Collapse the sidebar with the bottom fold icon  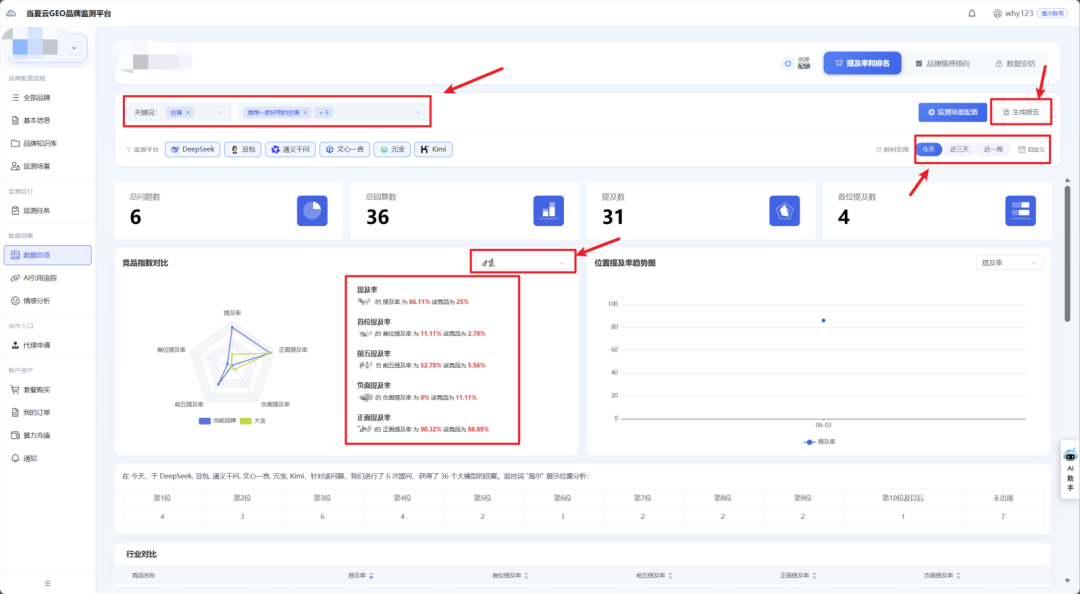point(48,583)
